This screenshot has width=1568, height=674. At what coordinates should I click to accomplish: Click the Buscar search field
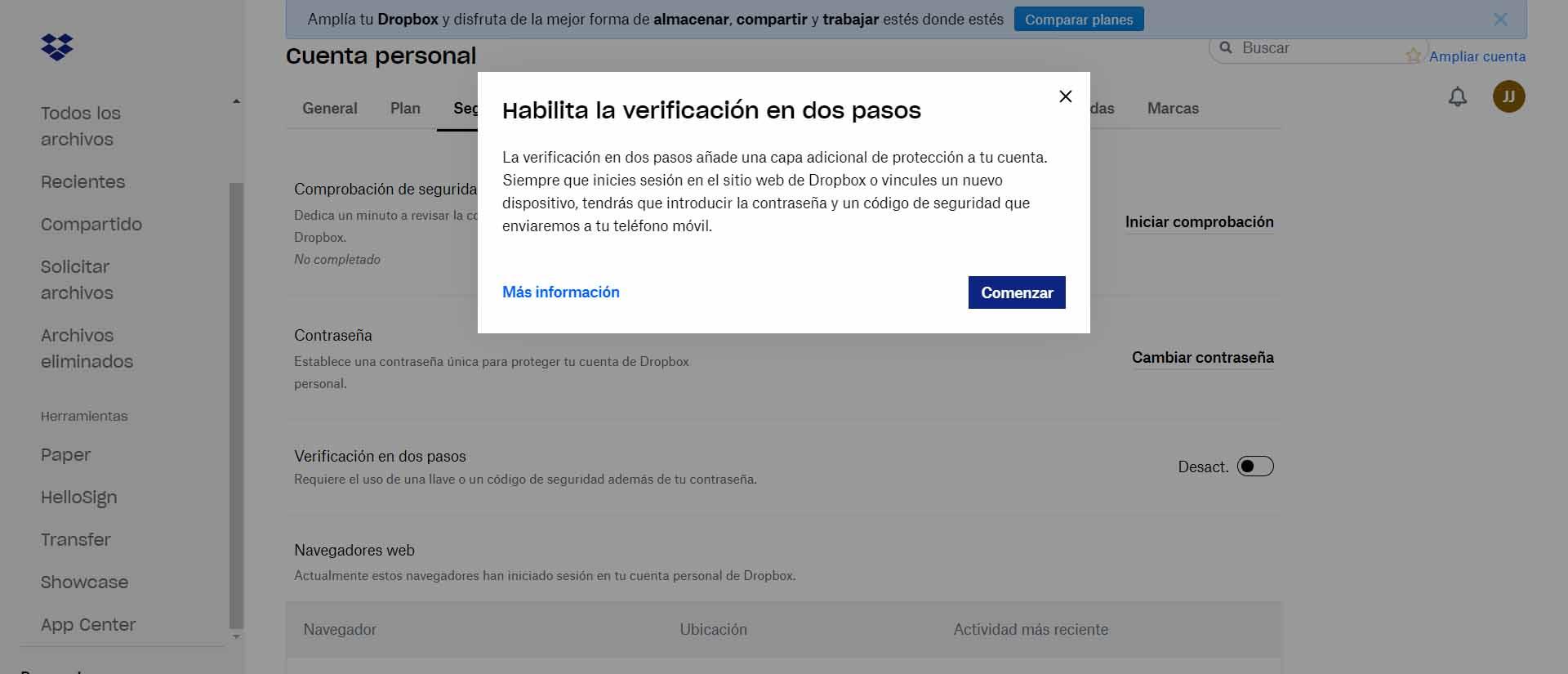coord(1318,48)
